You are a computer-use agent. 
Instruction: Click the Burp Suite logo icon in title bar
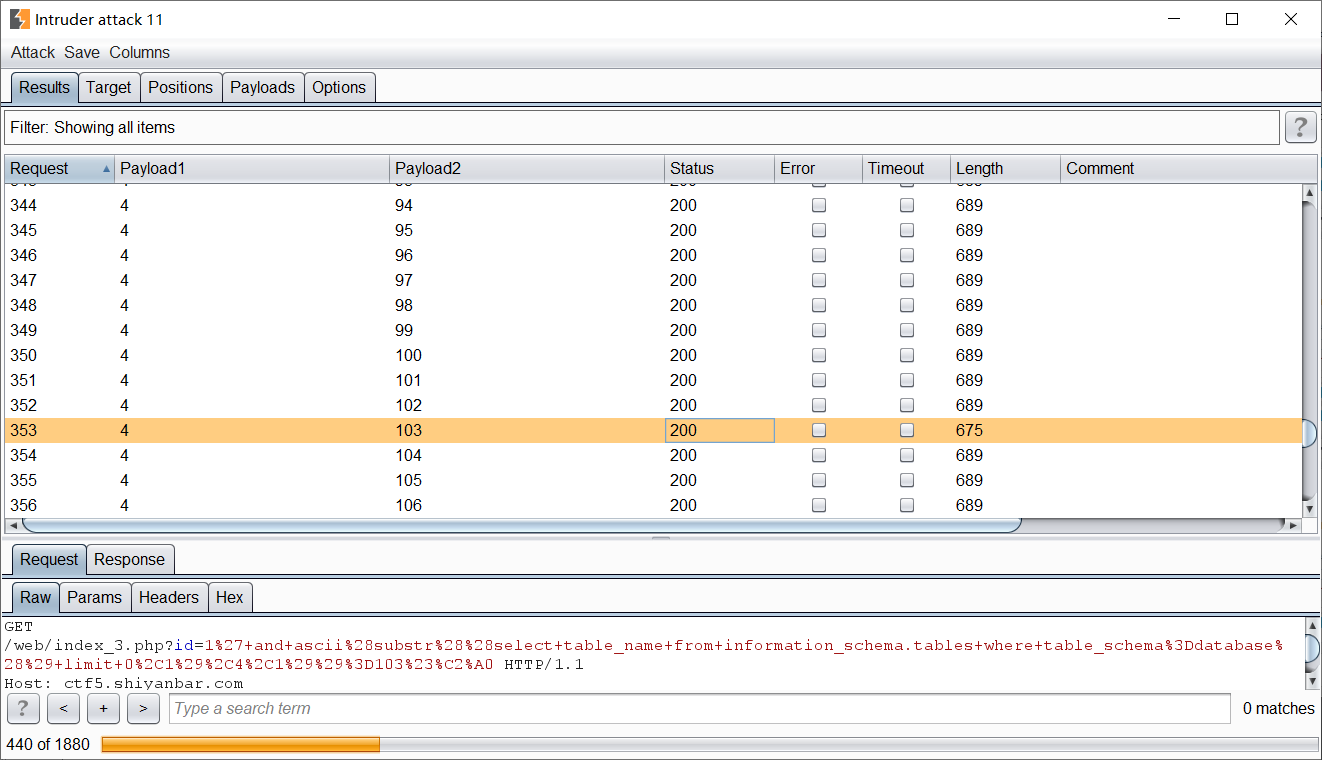click(19, 19)
